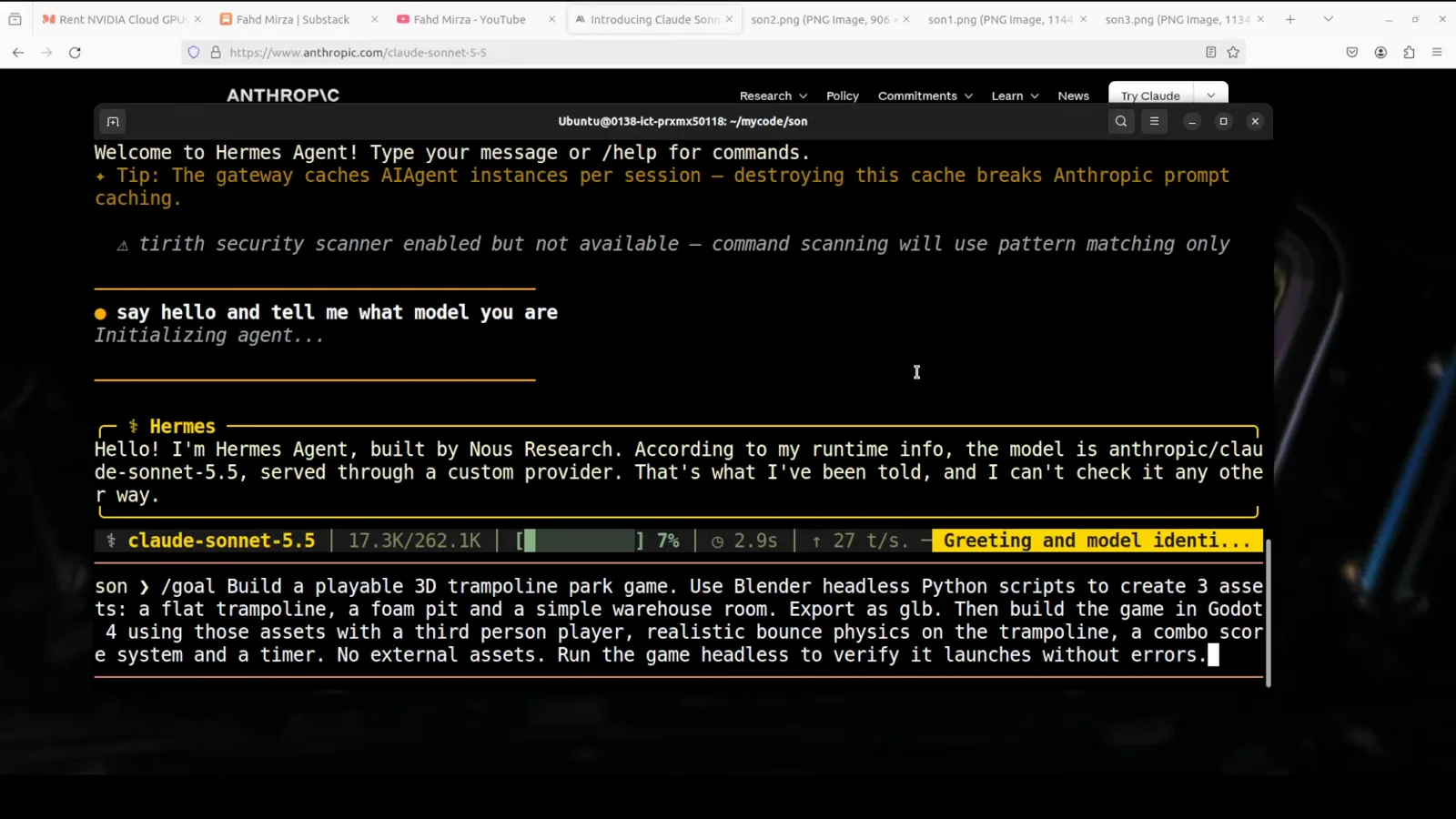
Task: Click the context usage progress bar
Action: pyautogui.click(x=580, y=541)
